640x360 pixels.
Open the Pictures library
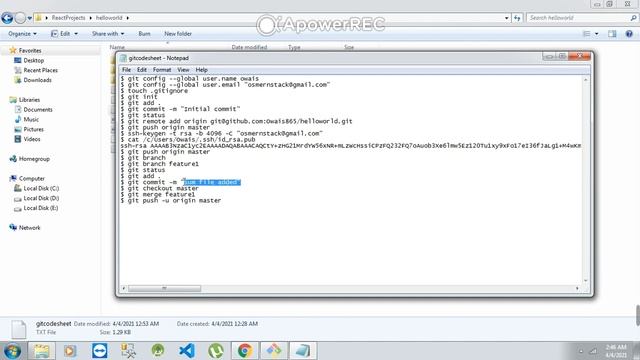(33, 129)
